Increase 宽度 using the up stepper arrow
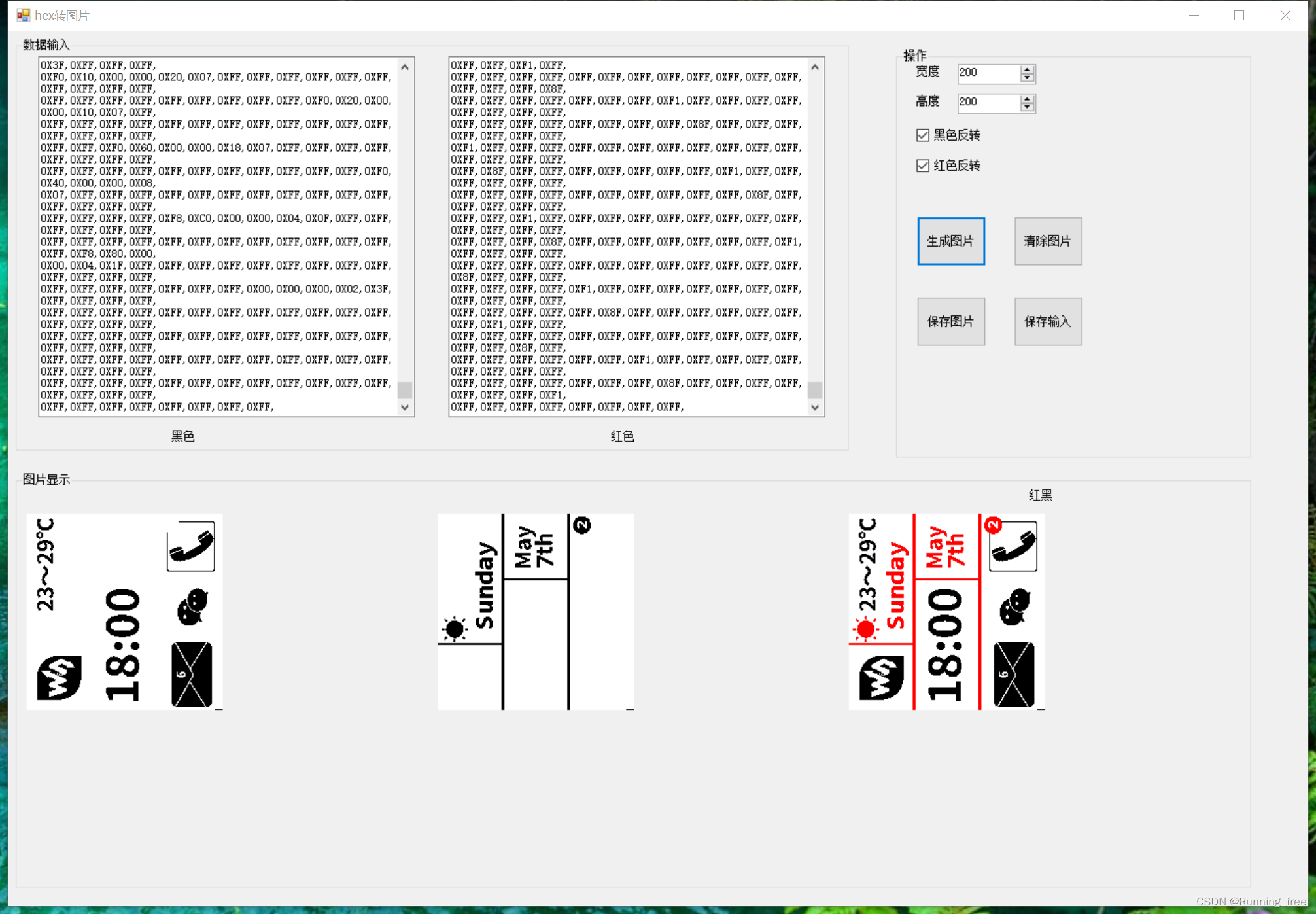 coord(1028,70)
